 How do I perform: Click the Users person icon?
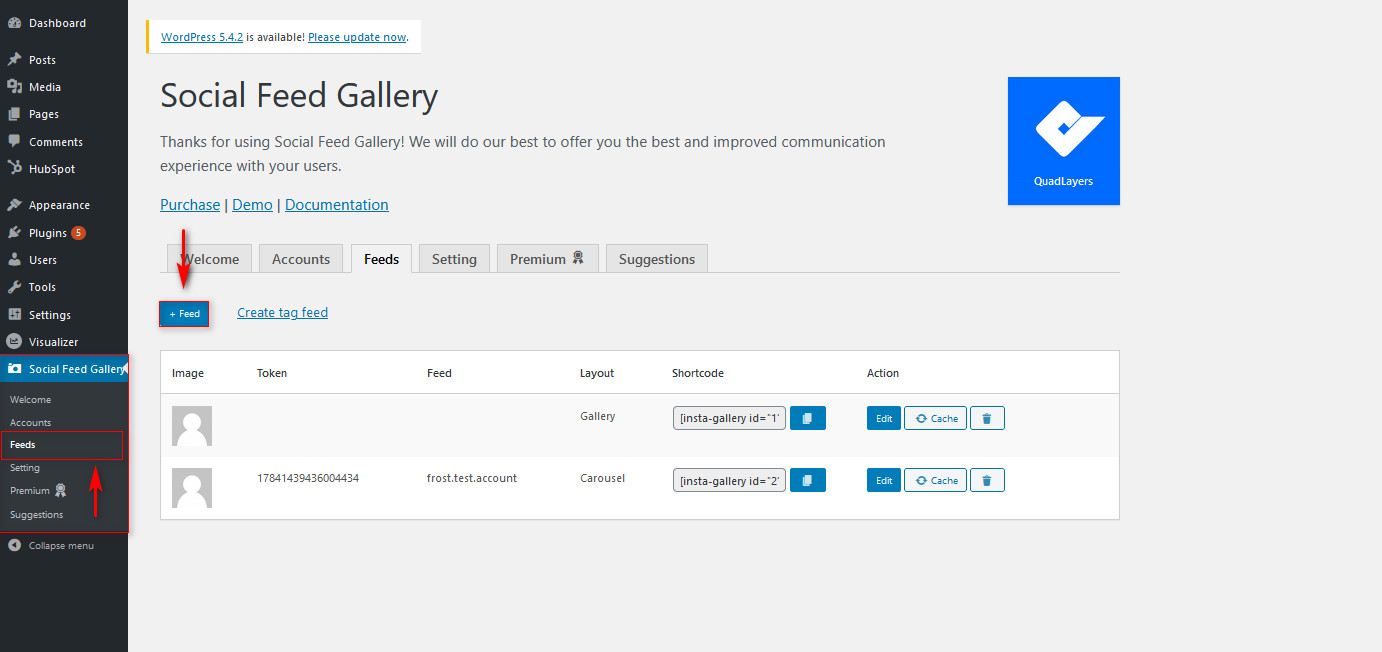click(x=14, y=260)
